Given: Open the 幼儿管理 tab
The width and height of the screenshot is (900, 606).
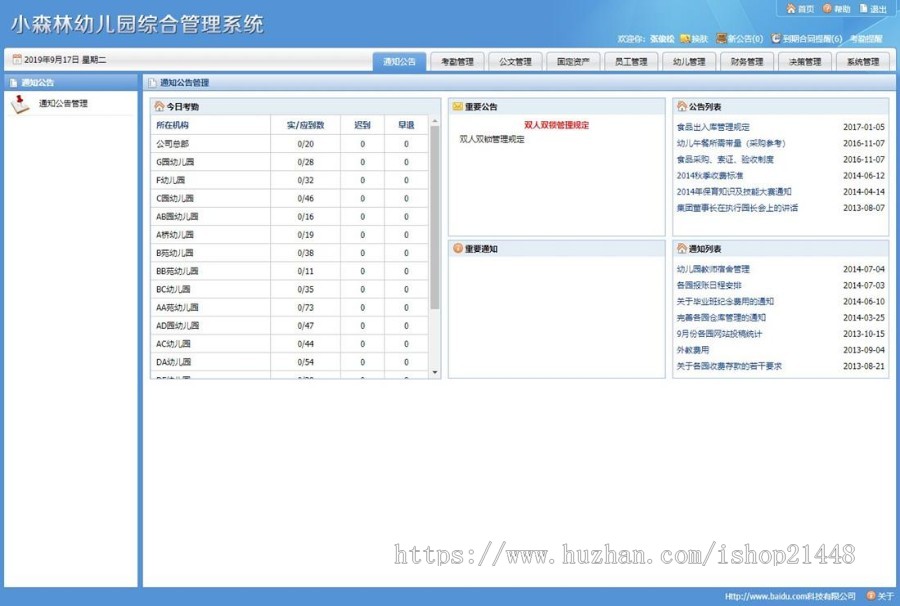Looking at the screenshot, I should tap(688, 61).
